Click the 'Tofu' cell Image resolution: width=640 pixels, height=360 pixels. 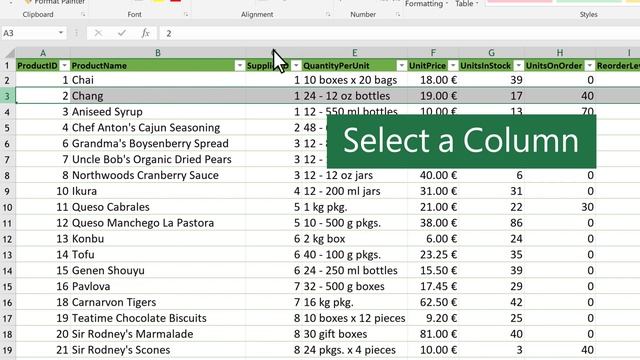point(158,255)
